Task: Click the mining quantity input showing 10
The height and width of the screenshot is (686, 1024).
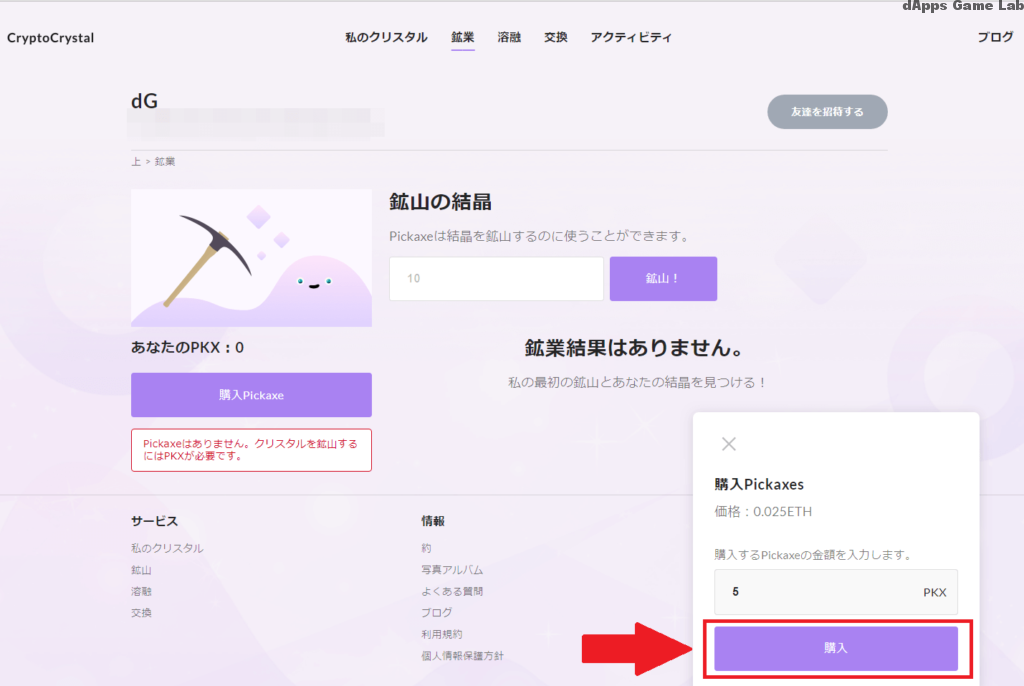Action: click(x=496, y=278)
